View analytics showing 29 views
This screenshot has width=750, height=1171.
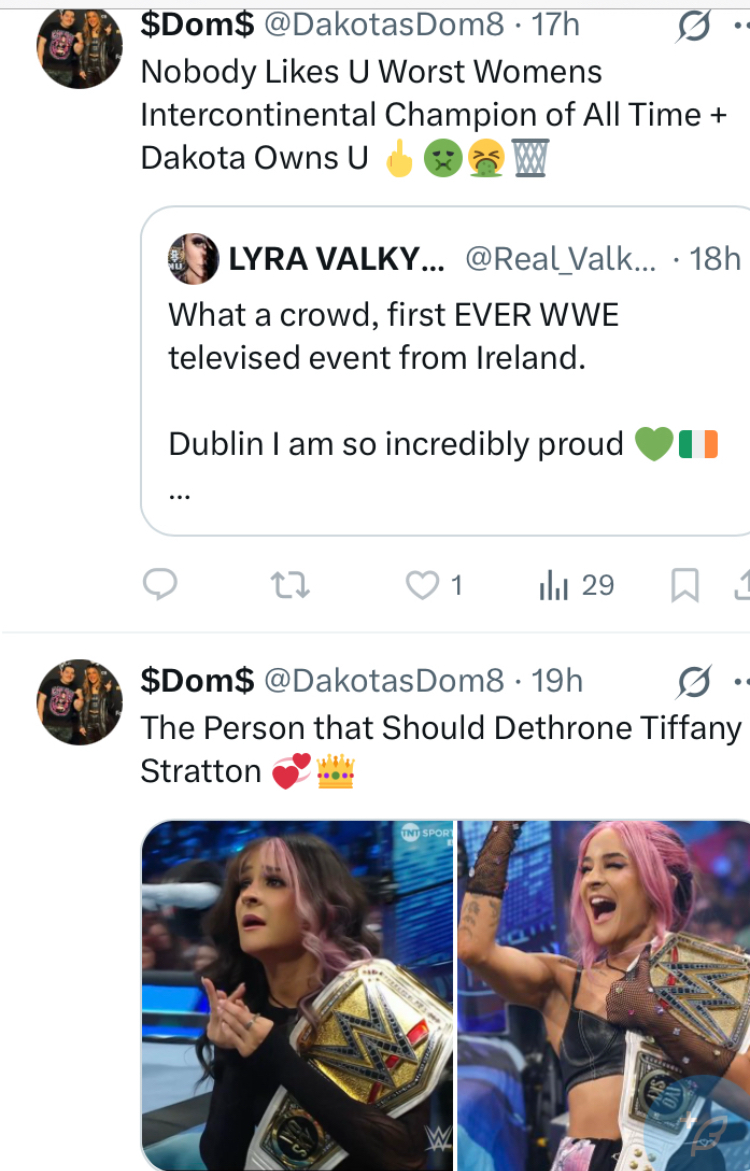click(577, 585)
